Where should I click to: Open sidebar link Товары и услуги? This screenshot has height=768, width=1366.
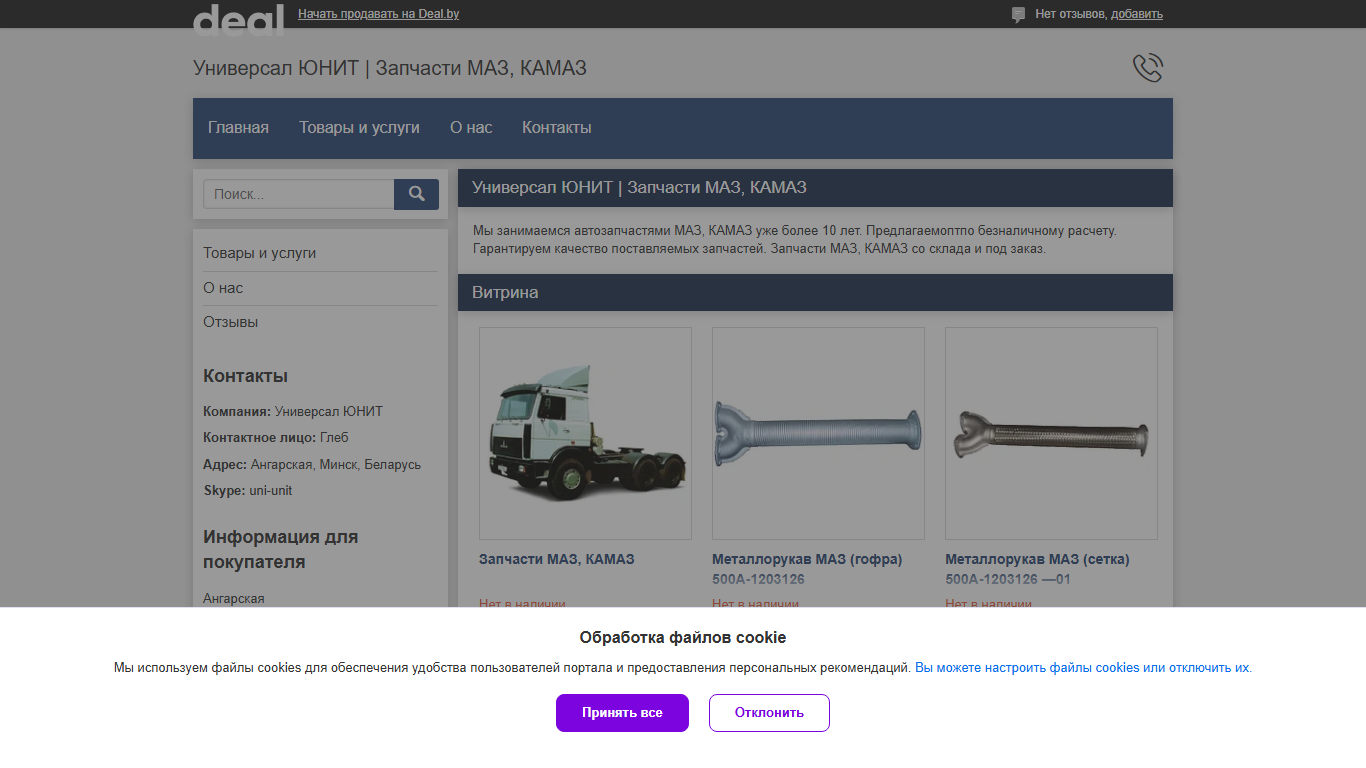tap(260, 253)
